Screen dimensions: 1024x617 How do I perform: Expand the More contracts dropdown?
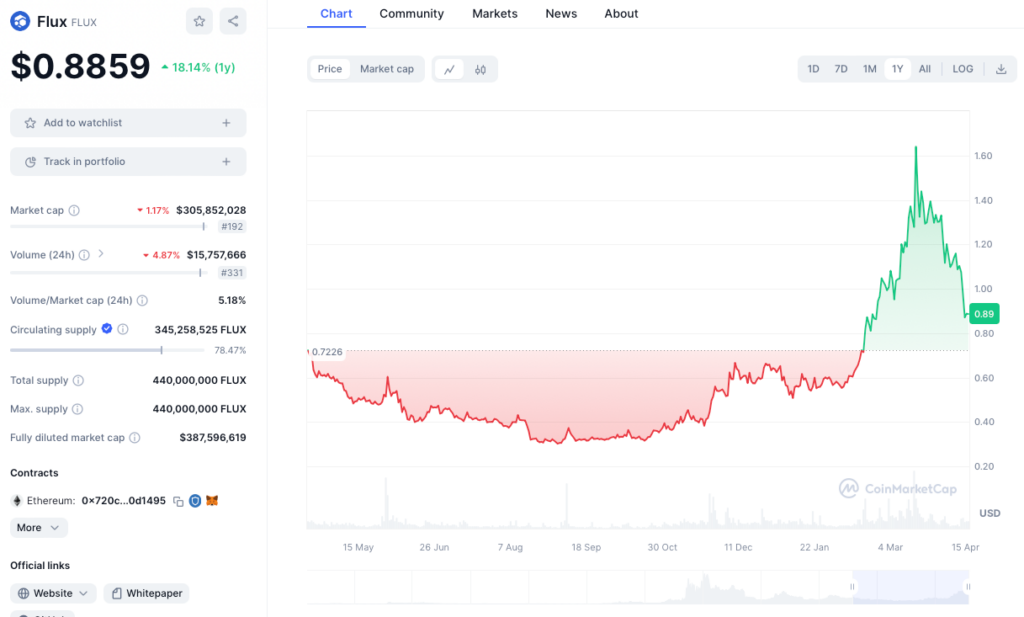coord(39,527)
